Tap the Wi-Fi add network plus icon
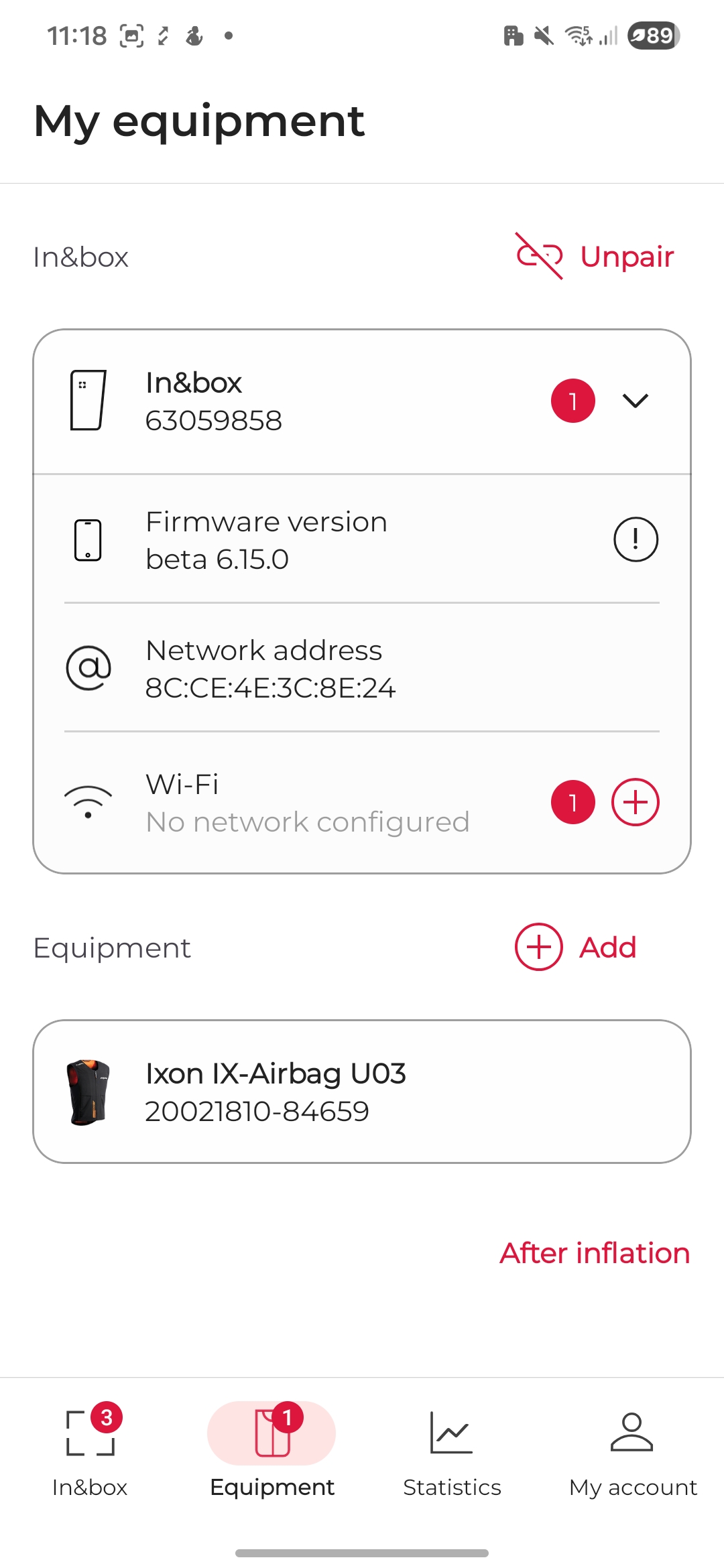724x1568 pixels. pyautogui.click(x=636, y=802)
